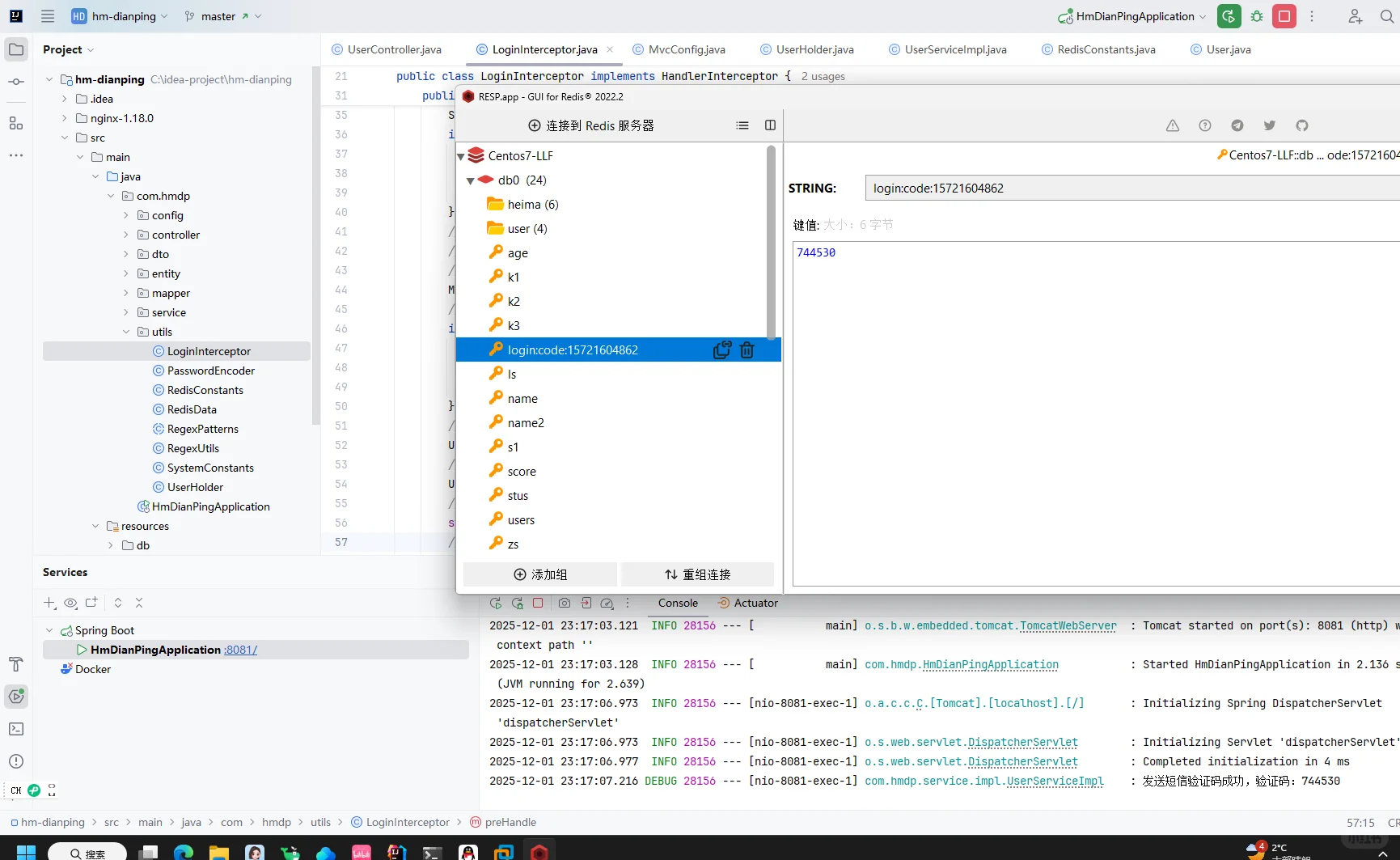Click the RESP.app key list scrollbar

click(x=771, y=243)
